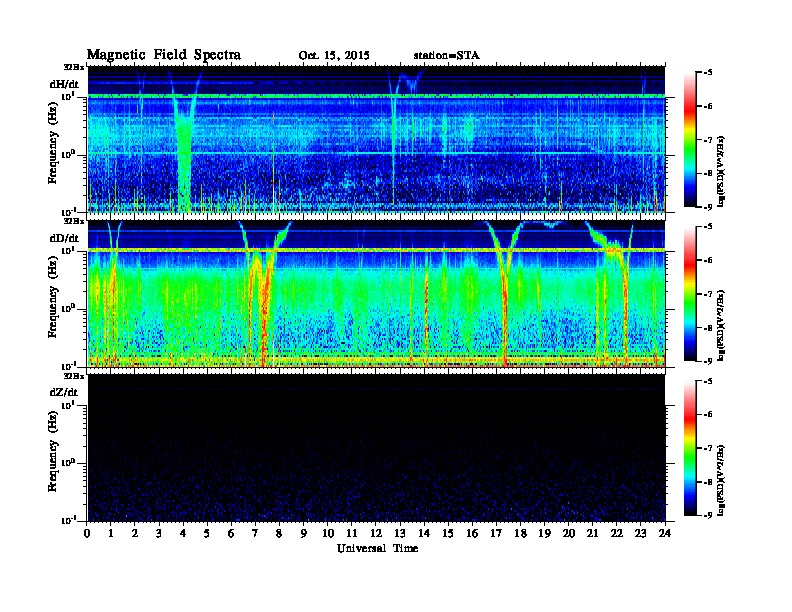Click hour '7' on the time axis
This screenshot has height=612, width=792.
[256, 534]
